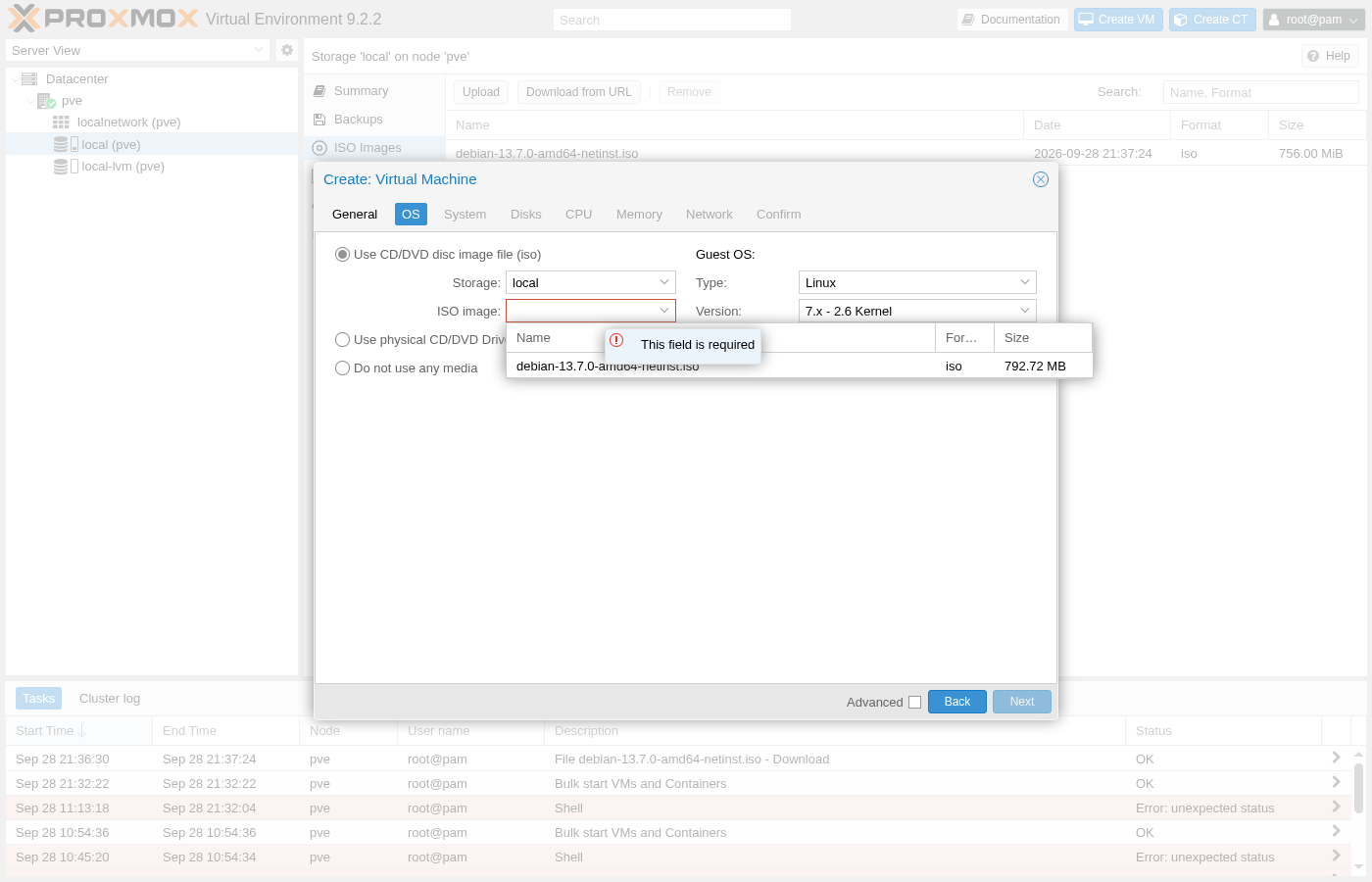Image resolution: width=1372 pixels, height=882 pixels.
Task: Toggle the Advanced checkbox
Action: 914,702
